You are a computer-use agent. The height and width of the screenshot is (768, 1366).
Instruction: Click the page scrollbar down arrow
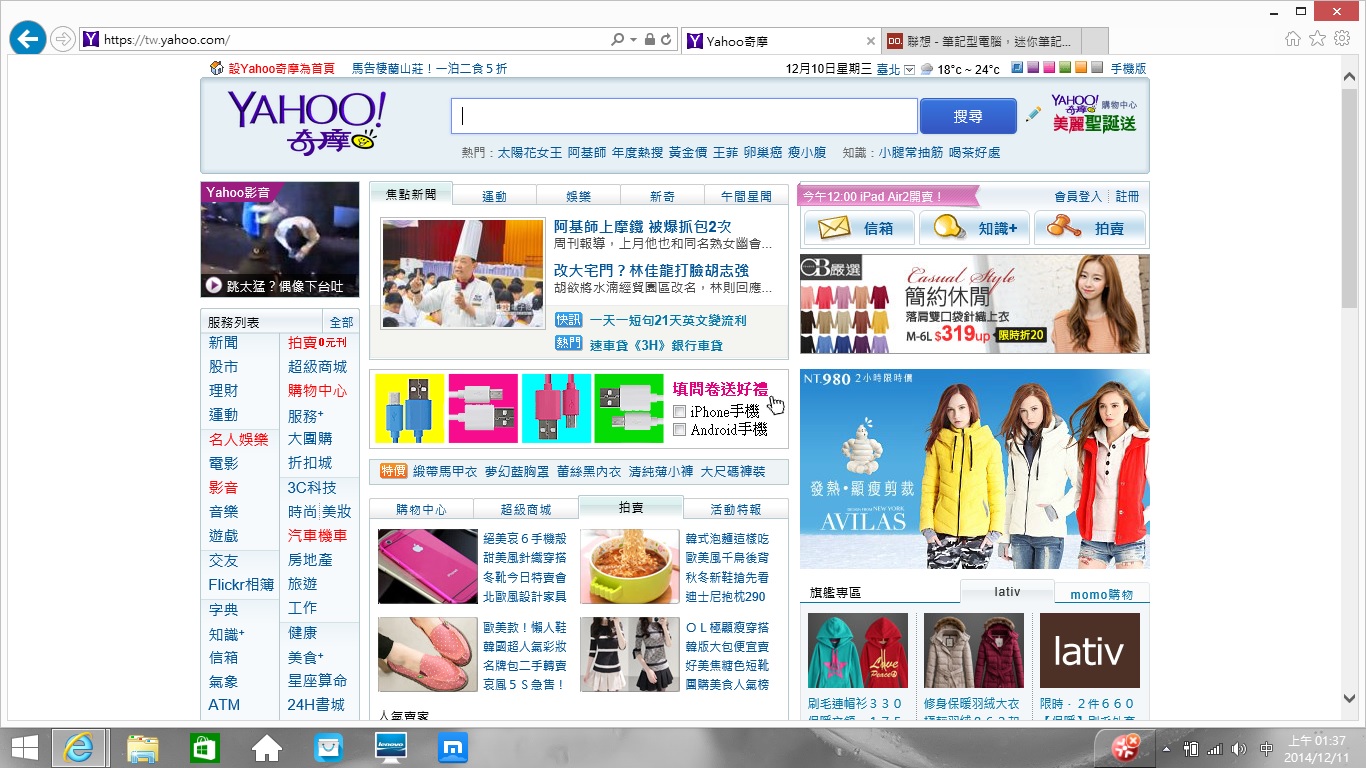(1349, 699)
